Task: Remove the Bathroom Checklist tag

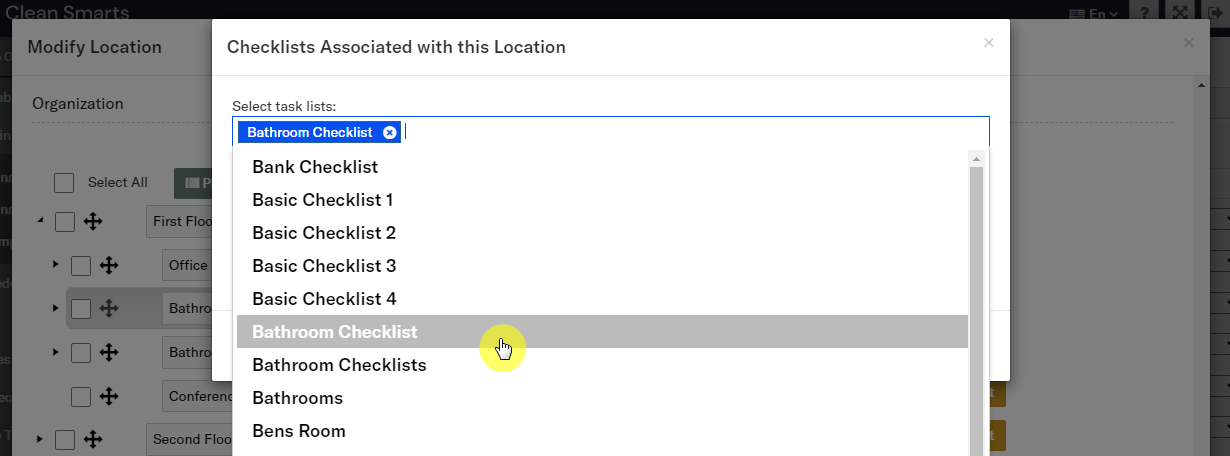Action: click(390, 132)
